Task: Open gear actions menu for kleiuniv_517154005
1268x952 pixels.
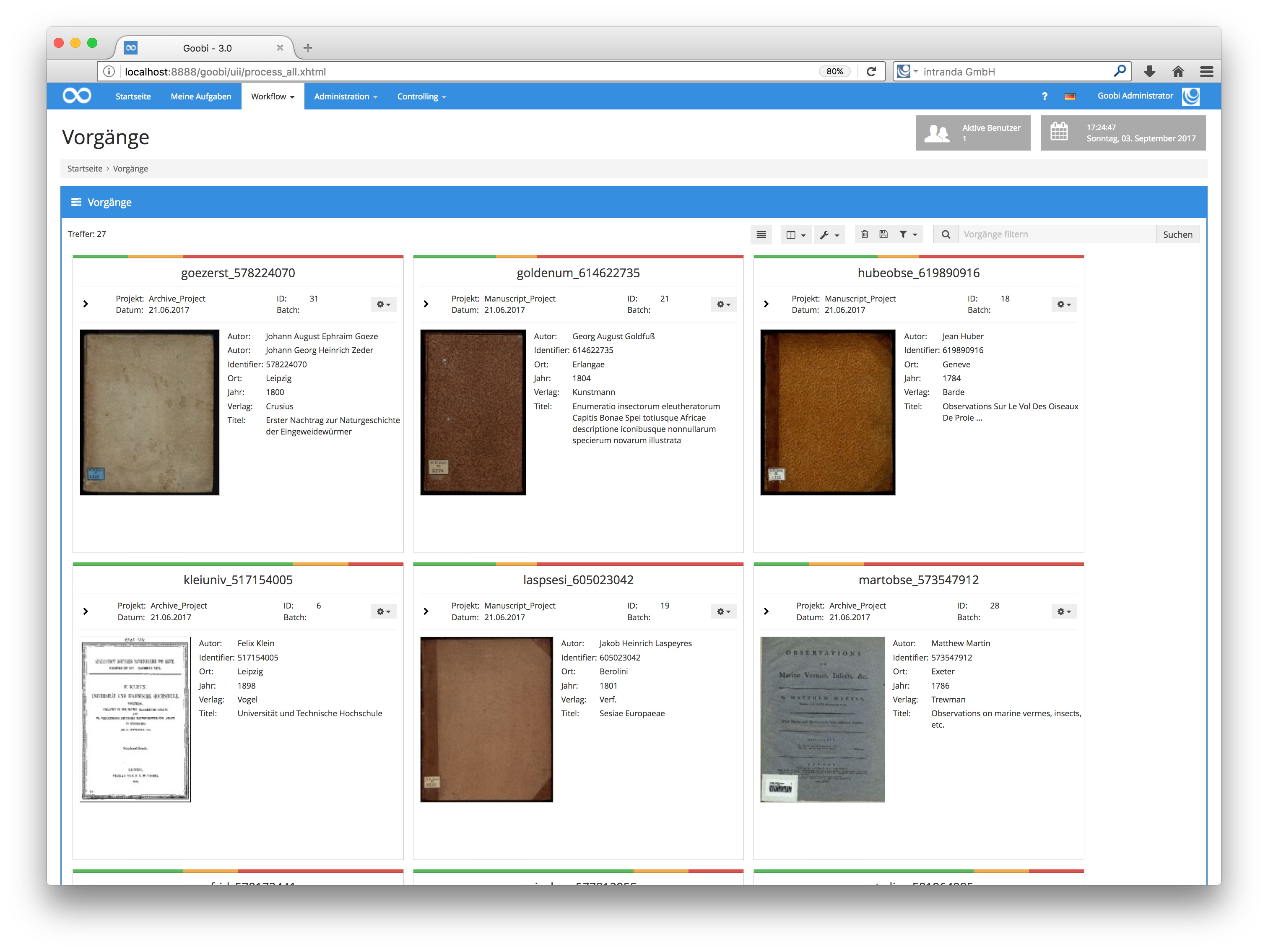Action: 384,612
